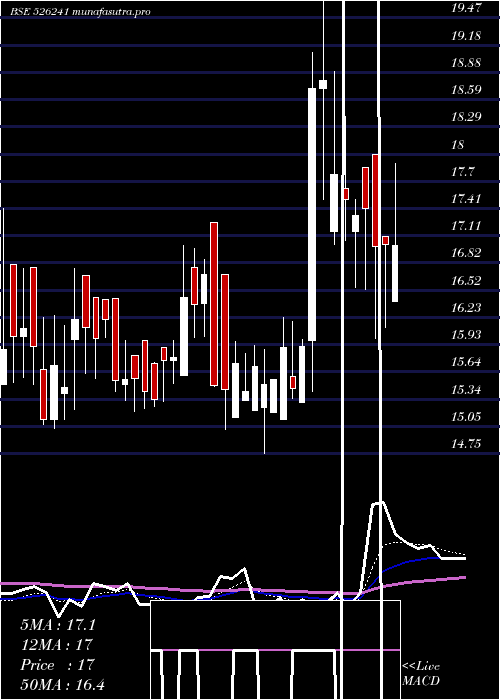
Task: Click the 18 price axis label
Action: [458, 145]
